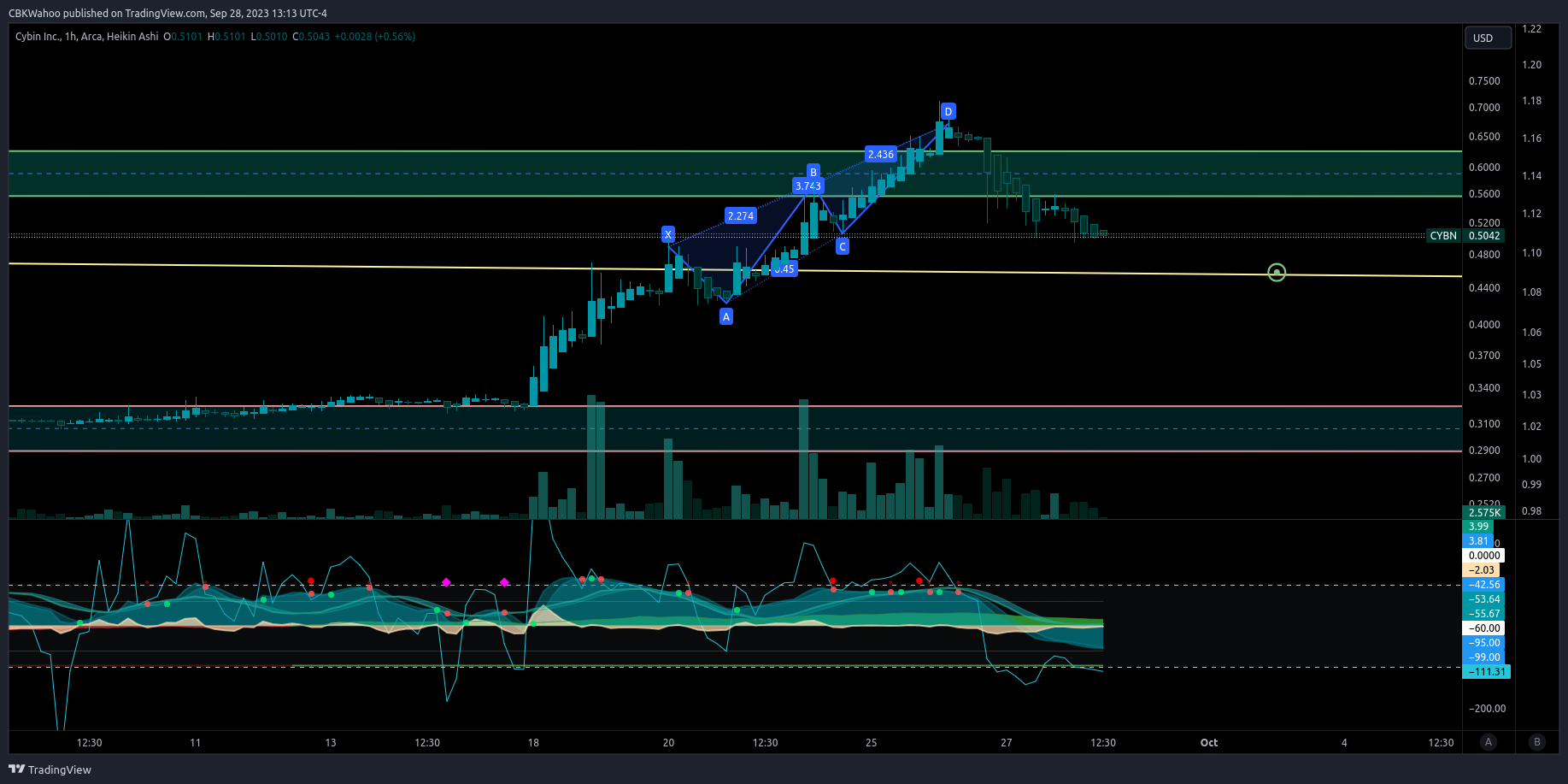
Task: Click the green circle marker on the yellow line
Action: pos(1277,273)
